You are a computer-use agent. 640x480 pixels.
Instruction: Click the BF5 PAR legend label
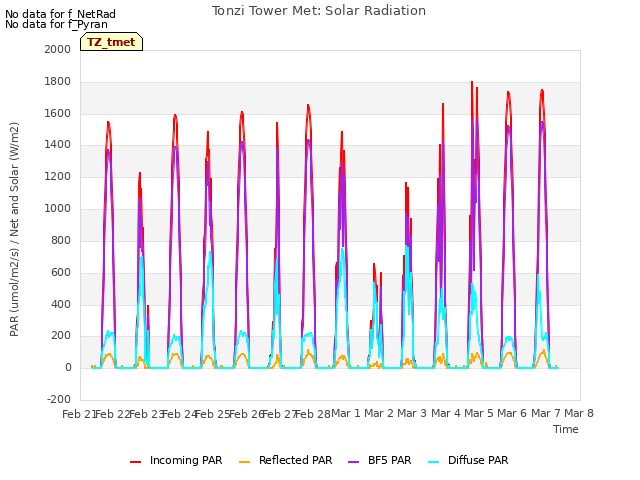point(389,460)
